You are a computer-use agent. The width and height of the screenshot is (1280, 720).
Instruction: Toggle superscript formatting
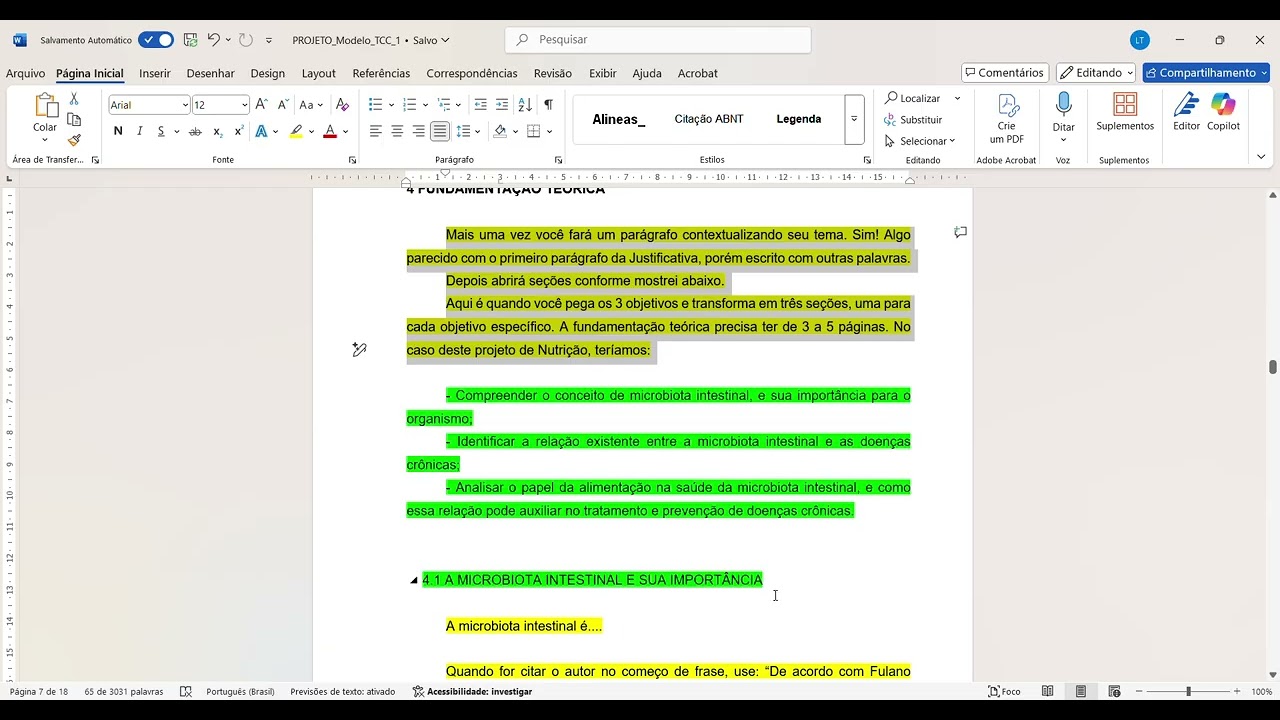pyautogui.click(x=239, y=131)
